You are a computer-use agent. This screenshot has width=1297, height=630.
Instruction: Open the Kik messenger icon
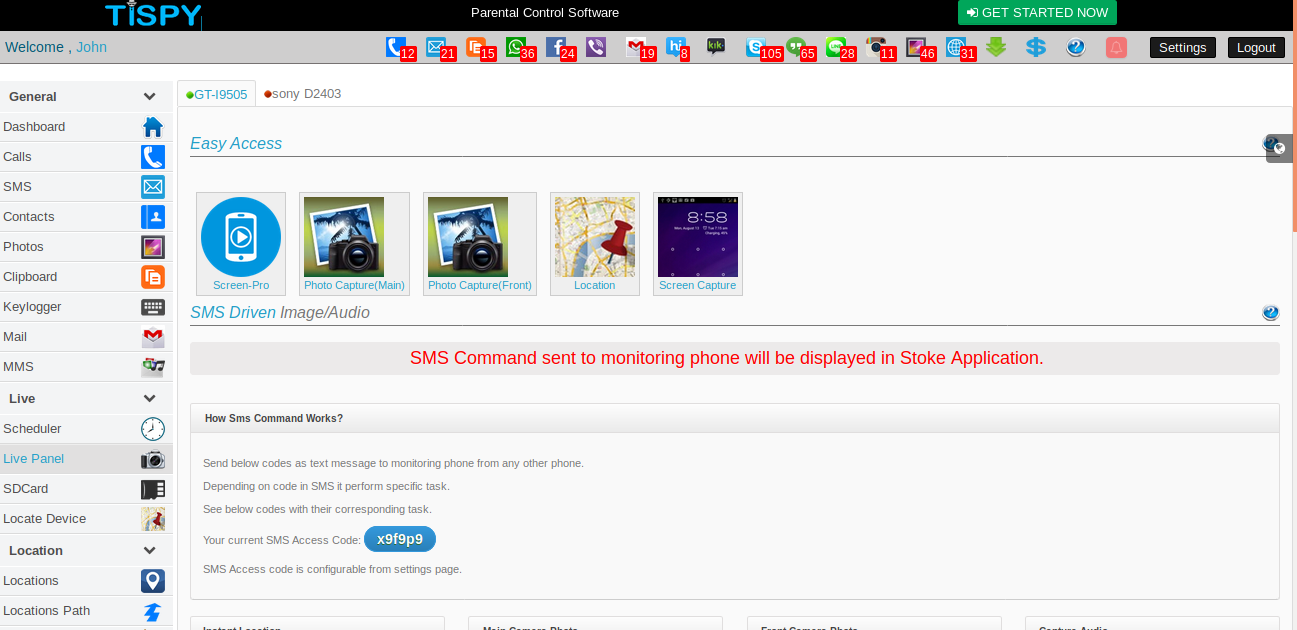716,47
